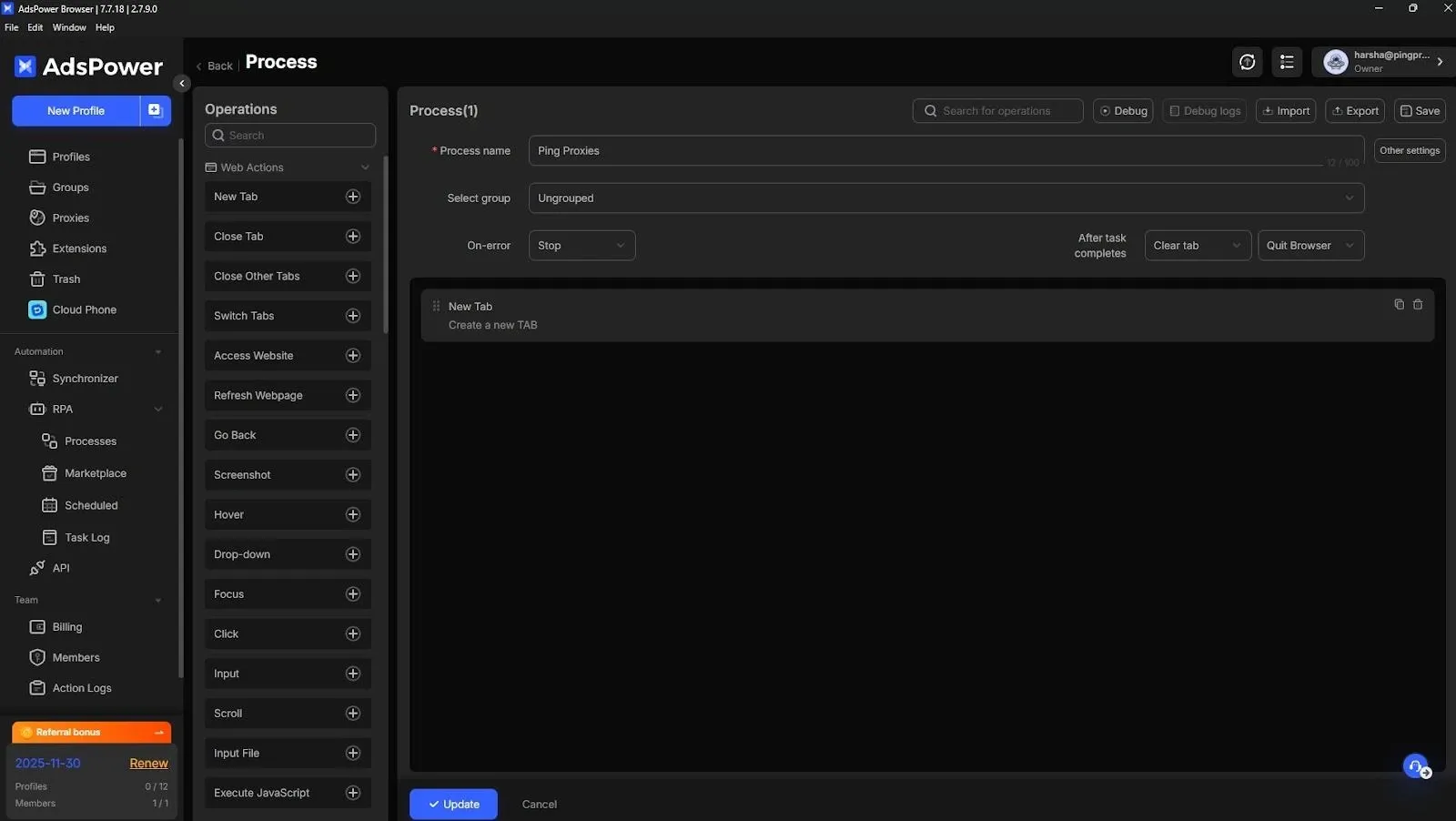Go to Proxies in the sidebar
The image size is (1456, 821).
70,218
